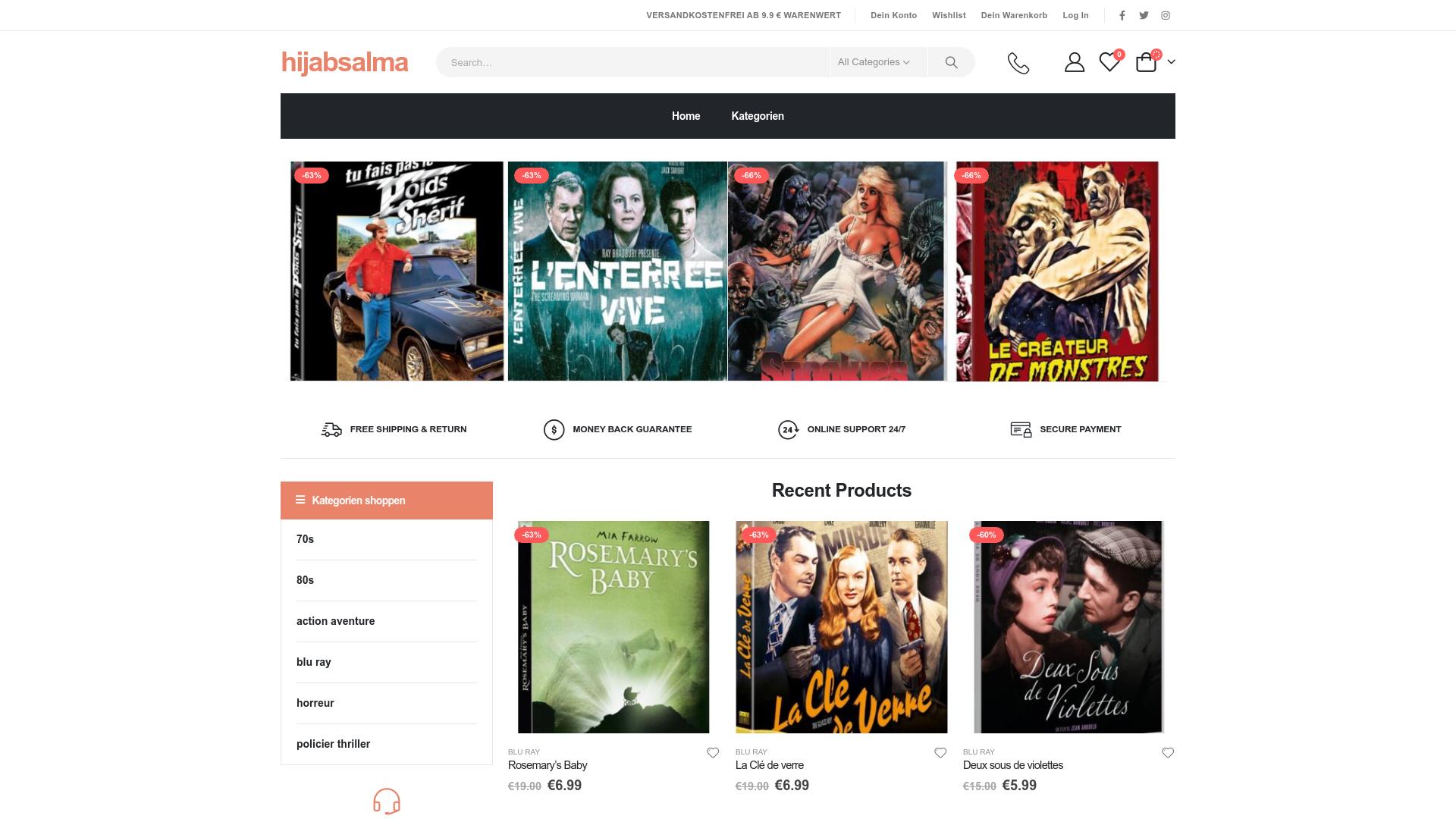
Task: Toggle wishlist heart for Rosemary's Baby
Action: 713,753
